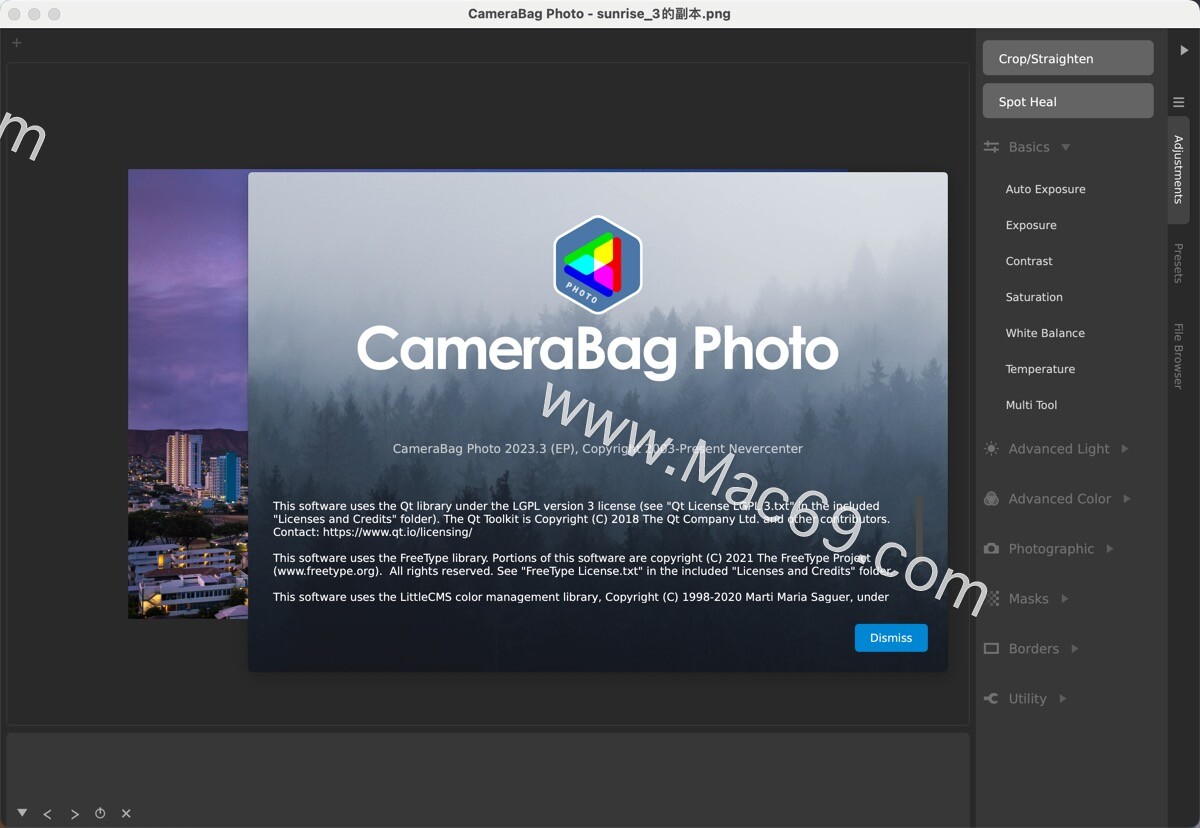Click the left arrow in bottom toolbar
Screen dimensions: 1200x828
(47, 813)
